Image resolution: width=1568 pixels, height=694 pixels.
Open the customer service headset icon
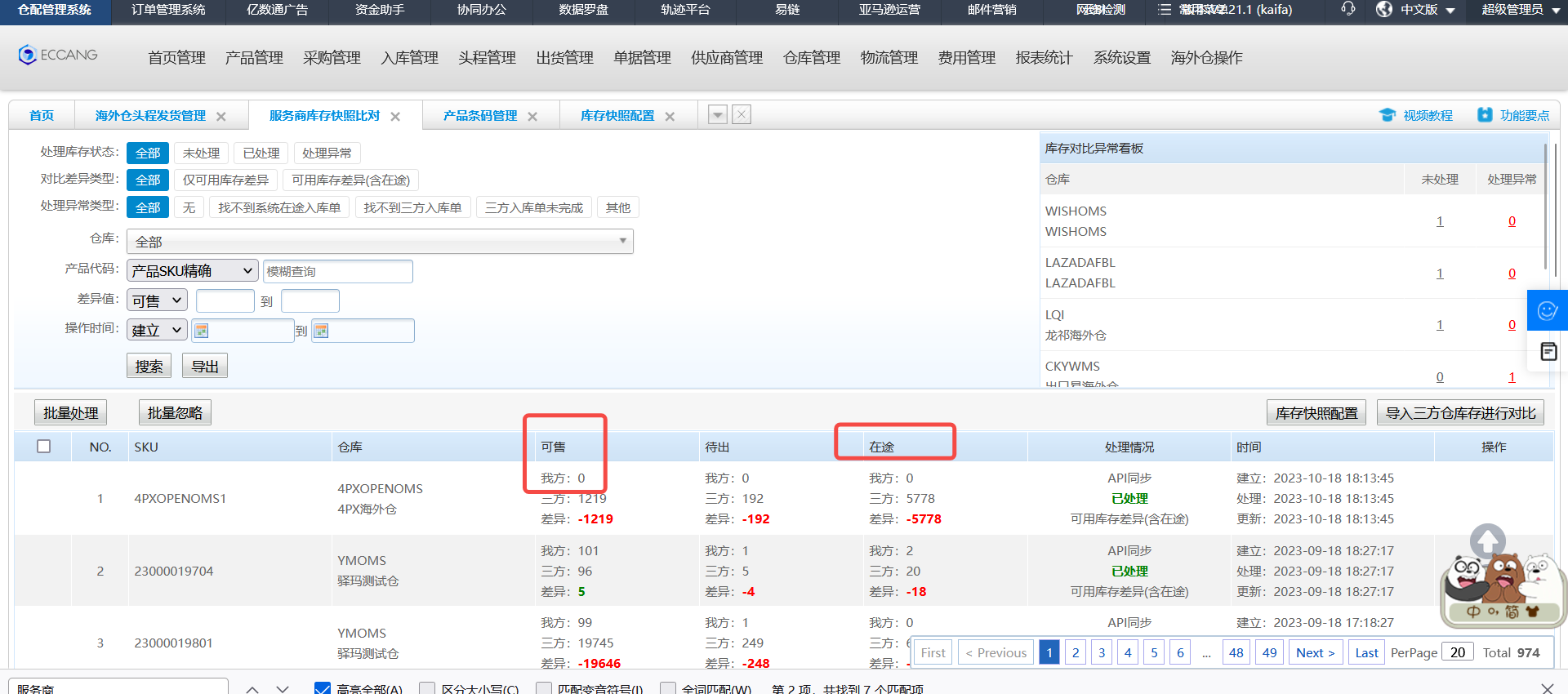click(x=1347, y=9)
